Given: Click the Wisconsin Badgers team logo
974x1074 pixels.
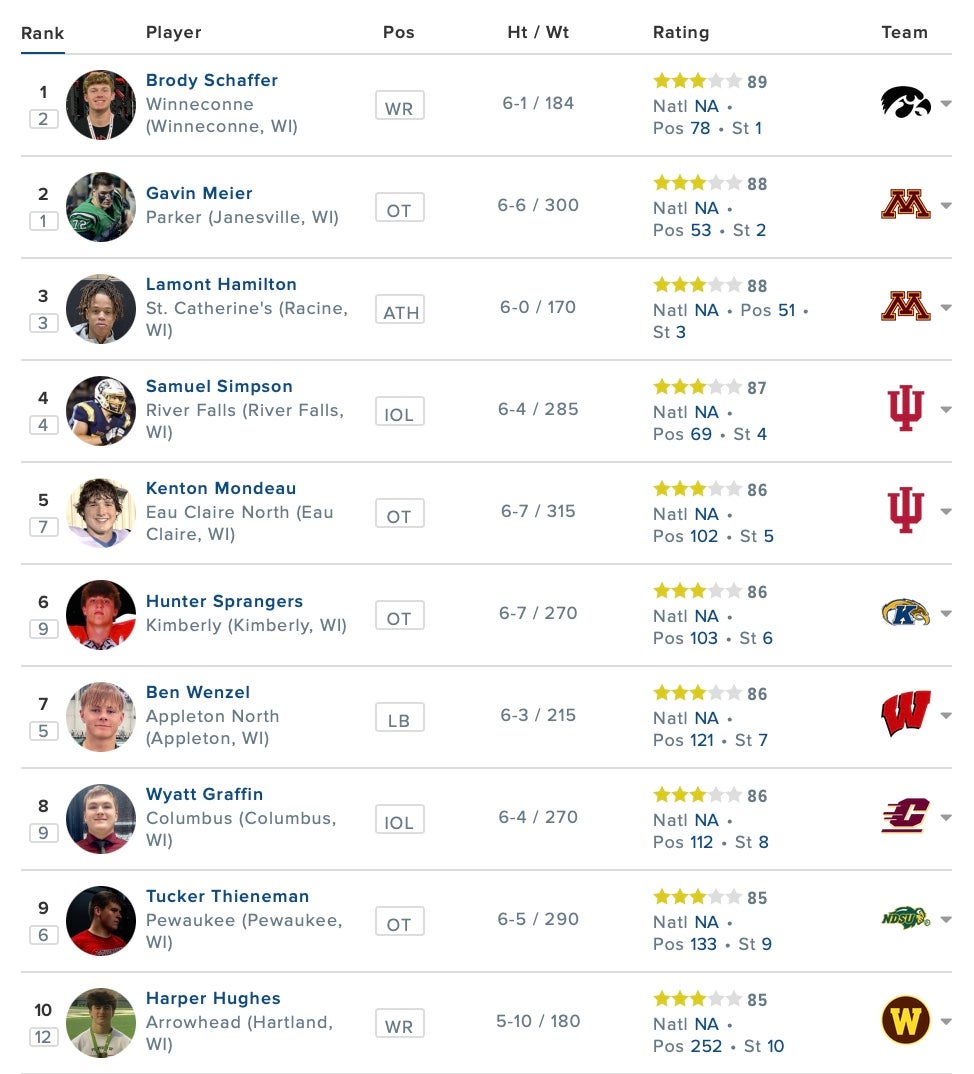Looking at the screenshot, I should [905, 715].
